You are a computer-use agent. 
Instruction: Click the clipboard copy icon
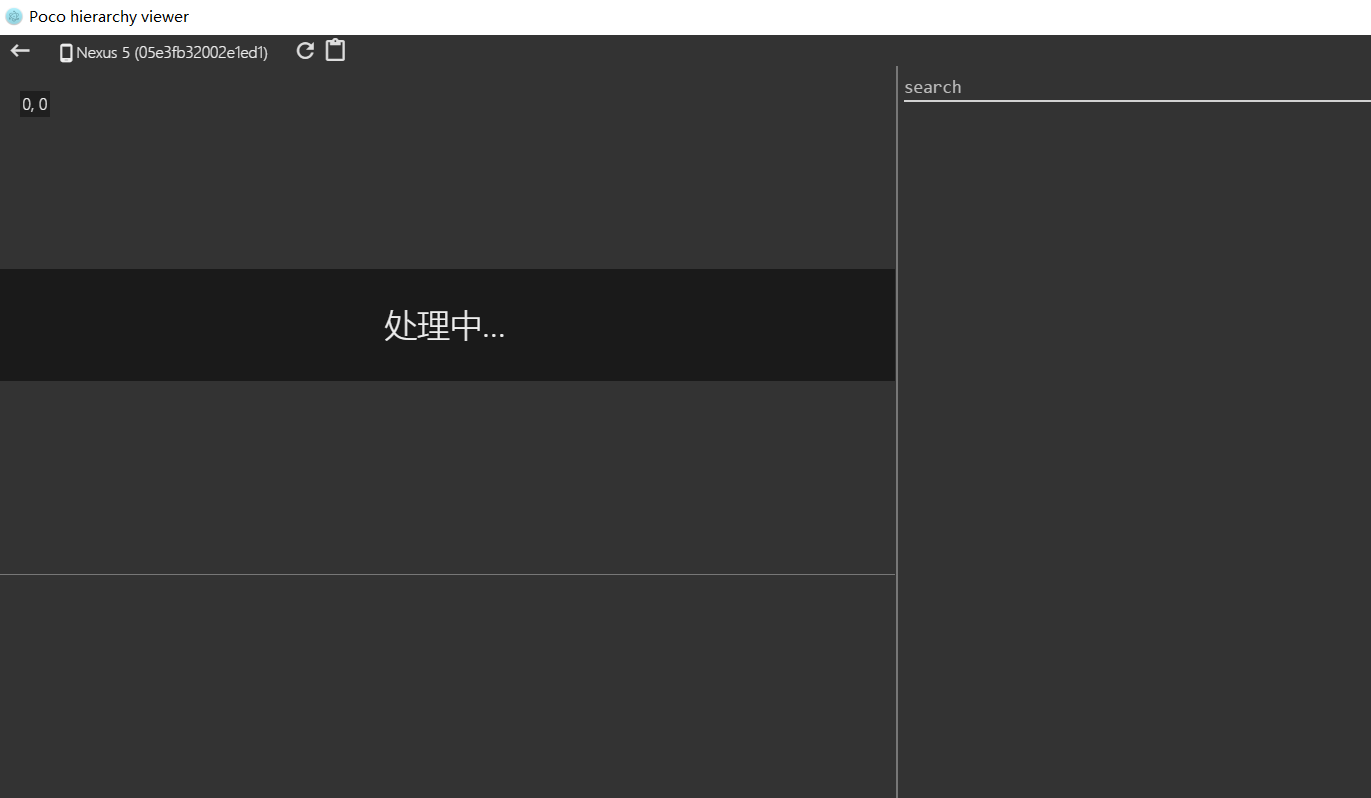pos(335,50)
